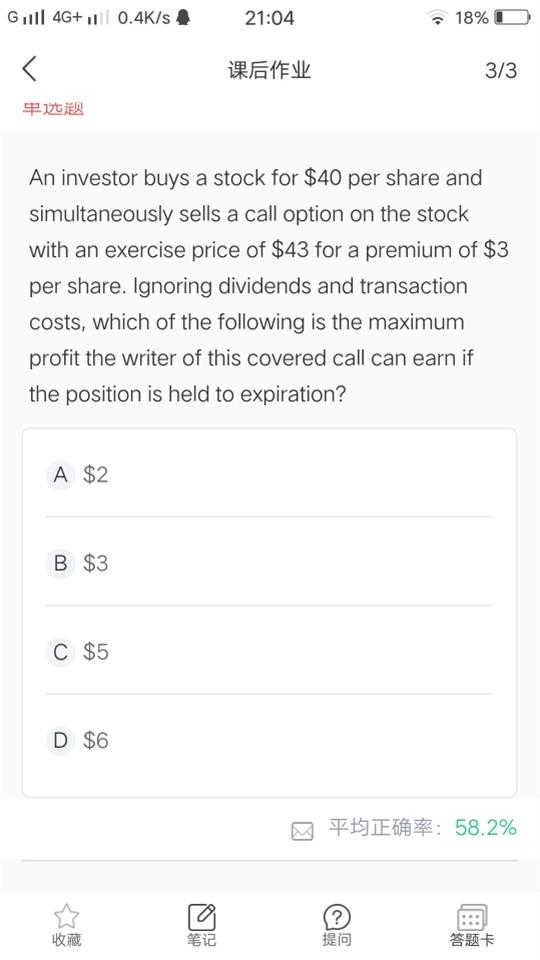
Task: Open the 答题卡 answer sheet icon
Action: pyautogui.click(x=471, y=917)
